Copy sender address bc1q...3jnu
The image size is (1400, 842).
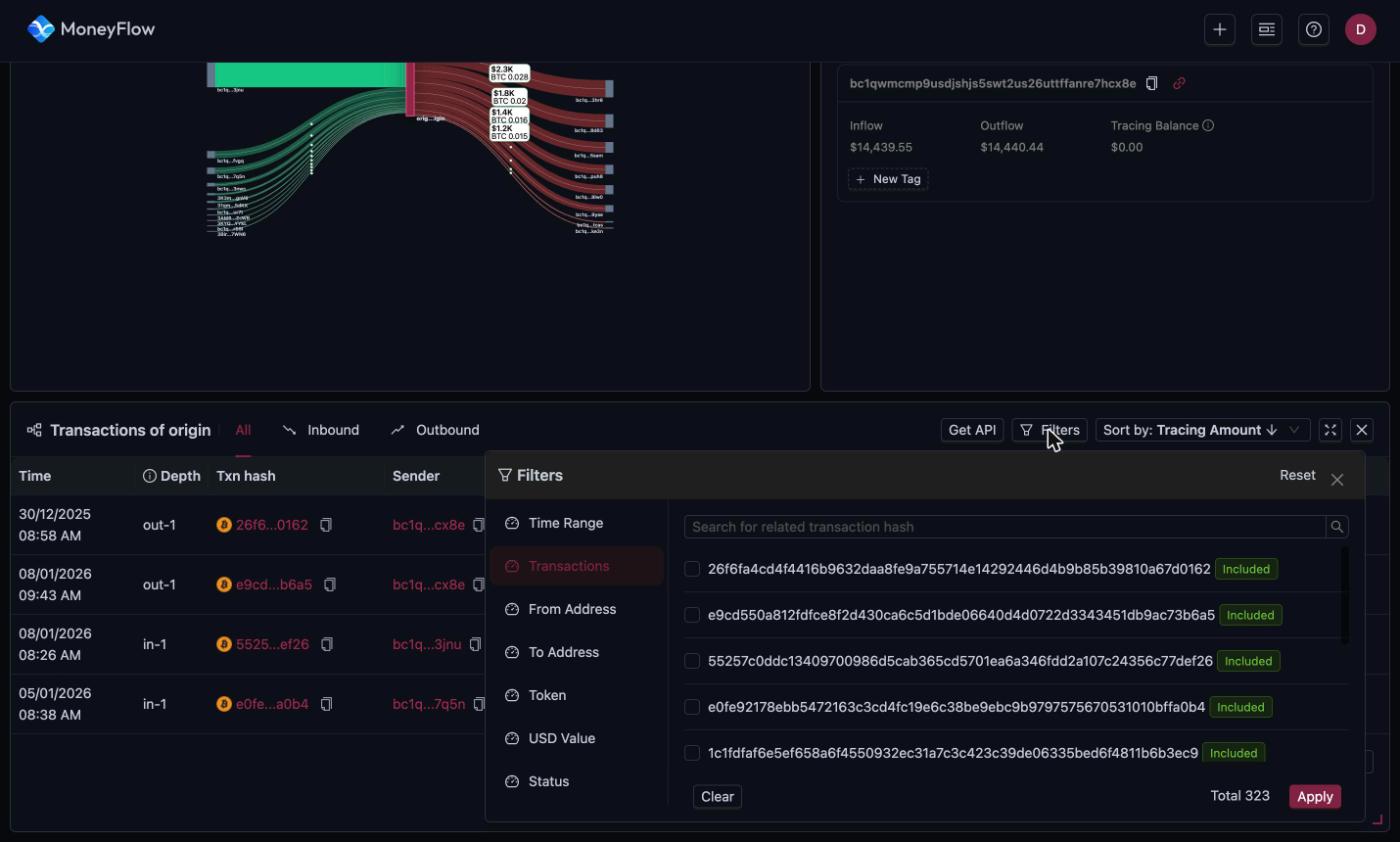[x=476, y=645]
